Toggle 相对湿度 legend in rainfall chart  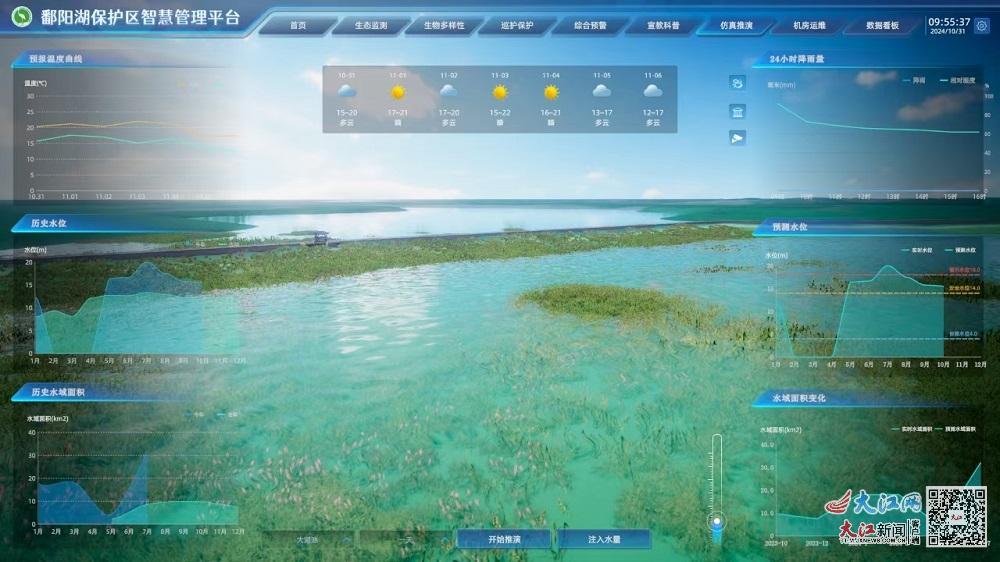958,80
